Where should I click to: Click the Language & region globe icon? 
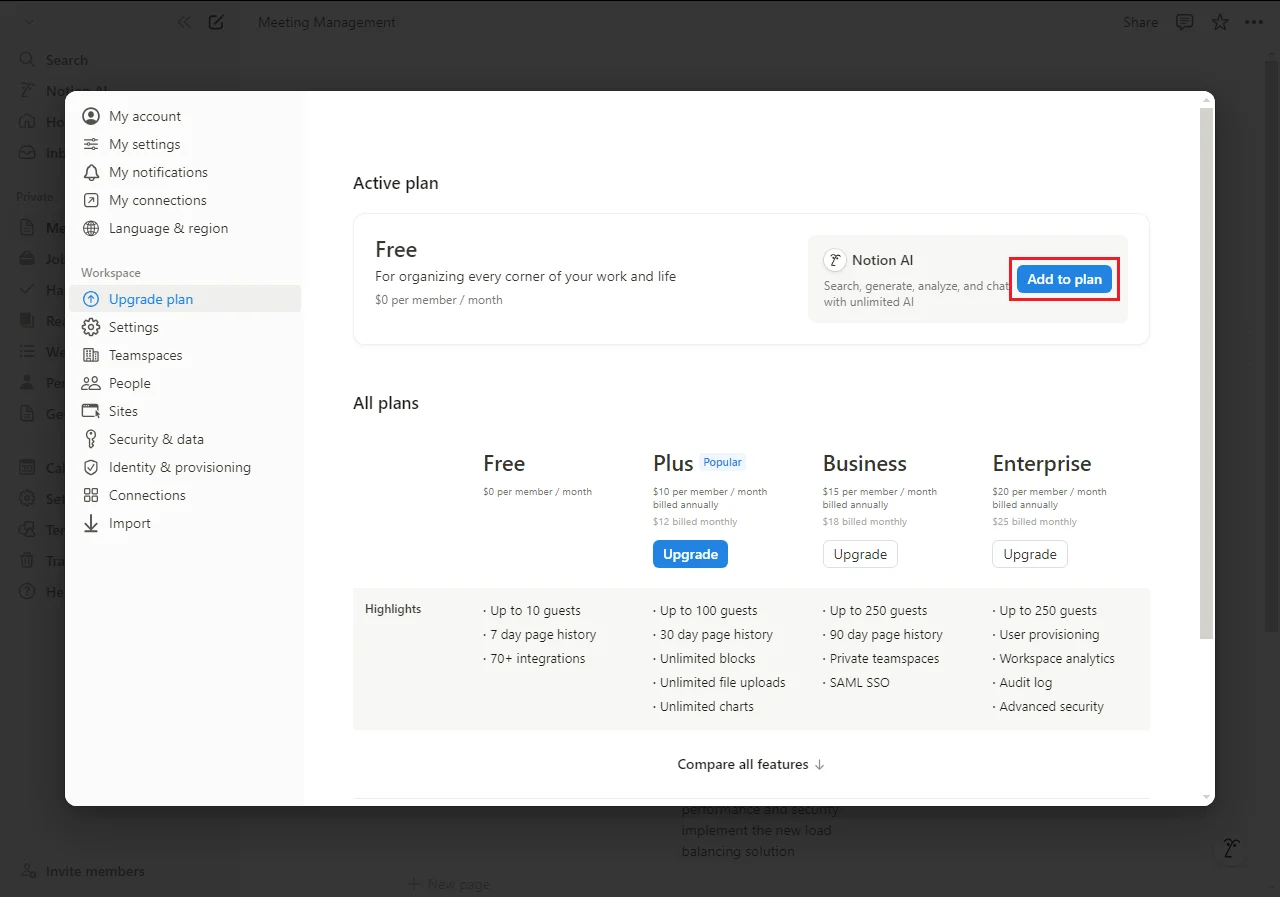(91, 228)
